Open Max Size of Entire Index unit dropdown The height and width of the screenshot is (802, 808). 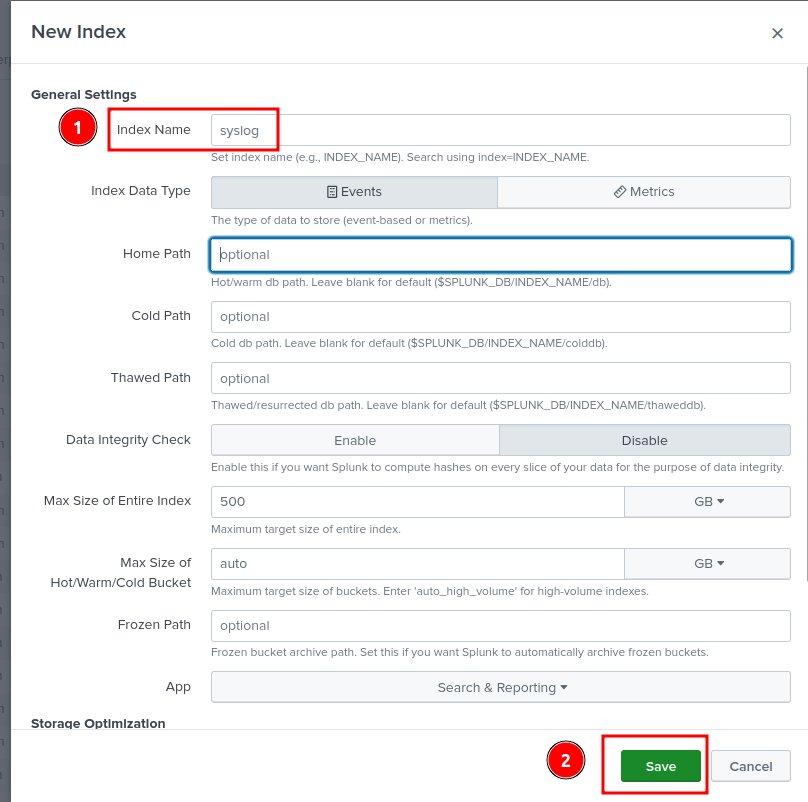click(707, 502)
